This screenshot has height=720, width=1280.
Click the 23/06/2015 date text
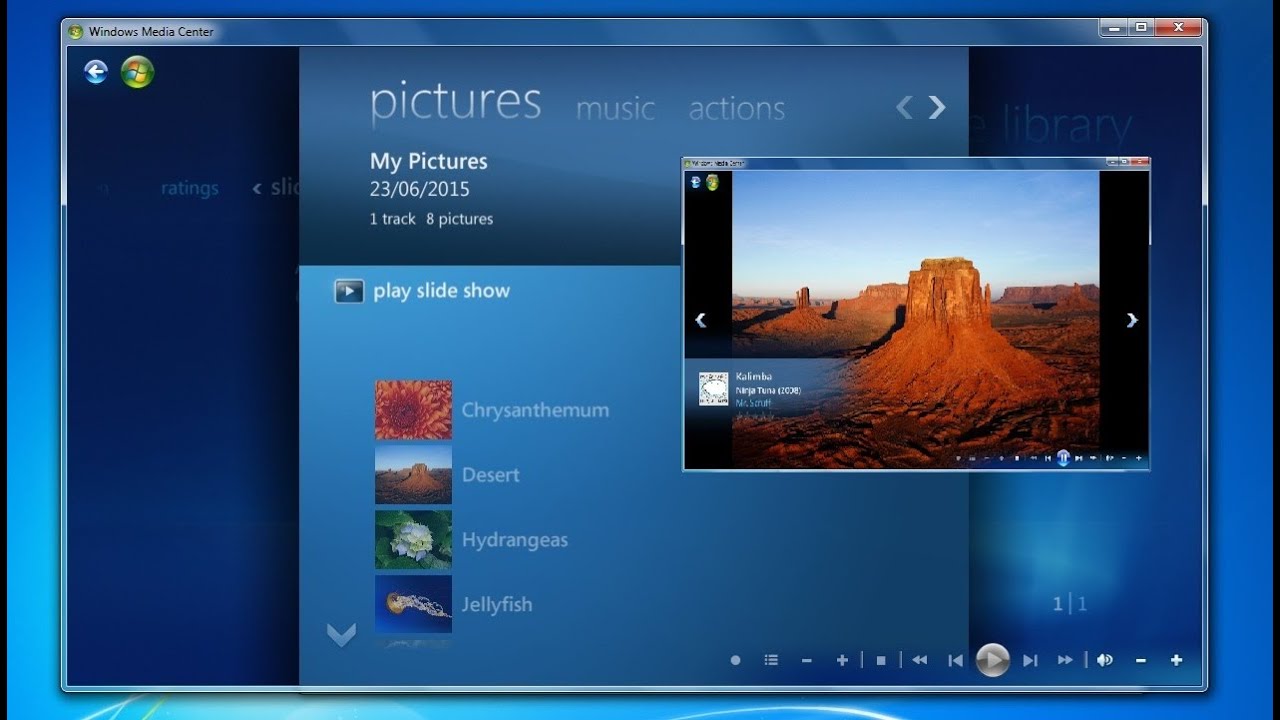pyautogui.click(x=419, y=189)
